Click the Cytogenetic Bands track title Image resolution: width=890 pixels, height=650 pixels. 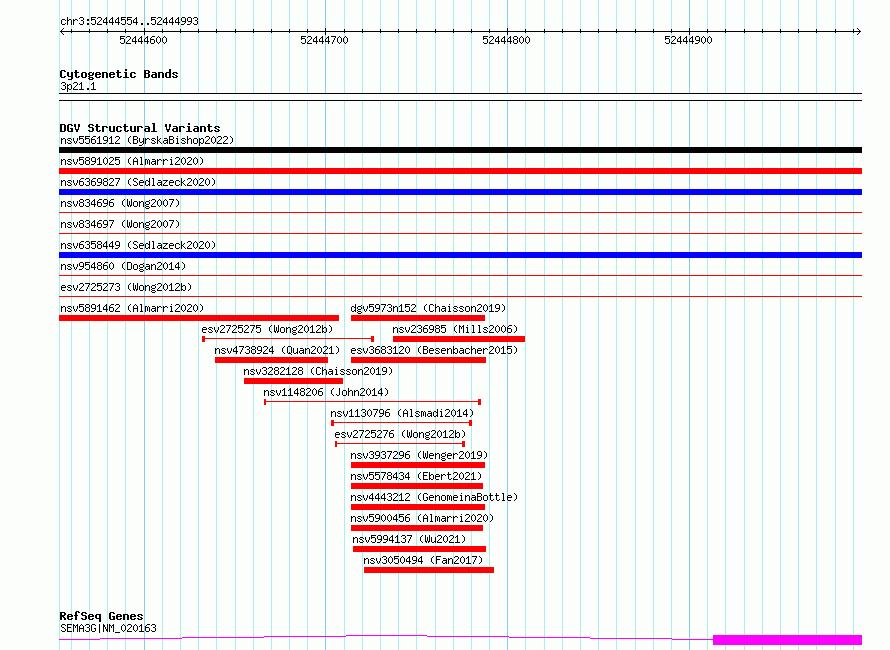click(119, 74)
